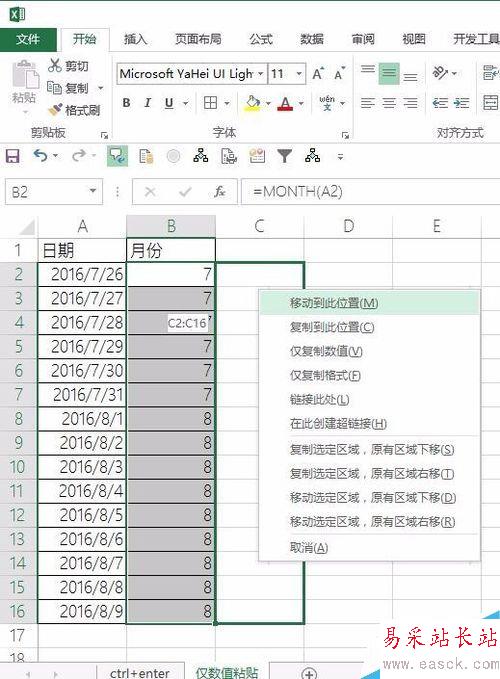Toggle top vertical alignment
The height and width of the screenshot is (679, 500).
[368, 69]
